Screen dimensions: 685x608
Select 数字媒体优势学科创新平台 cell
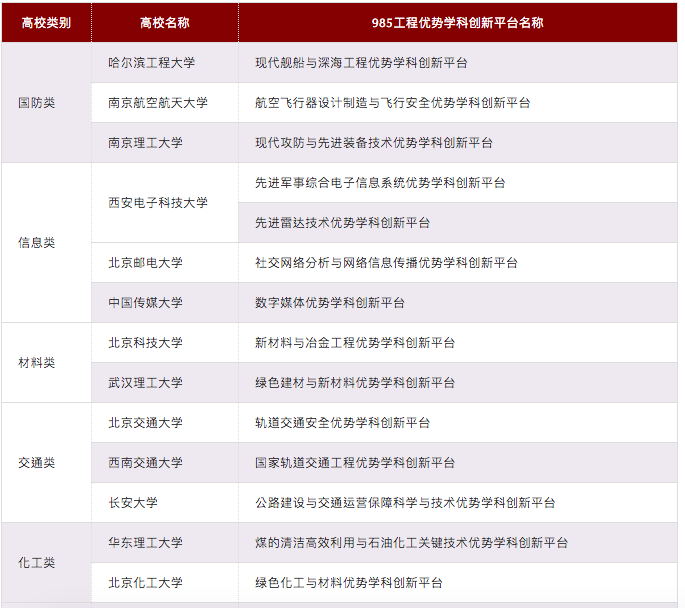(458, 303)
